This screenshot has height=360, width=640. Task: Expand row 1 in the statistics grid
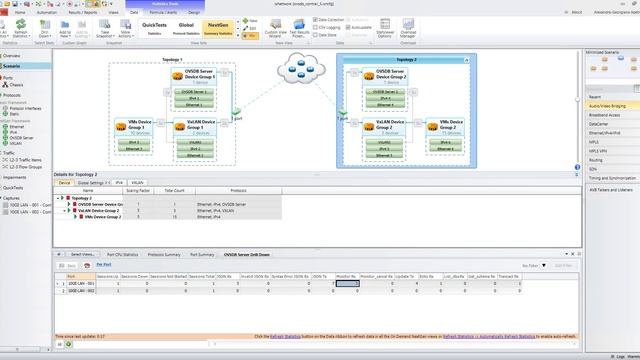(58, 283)
